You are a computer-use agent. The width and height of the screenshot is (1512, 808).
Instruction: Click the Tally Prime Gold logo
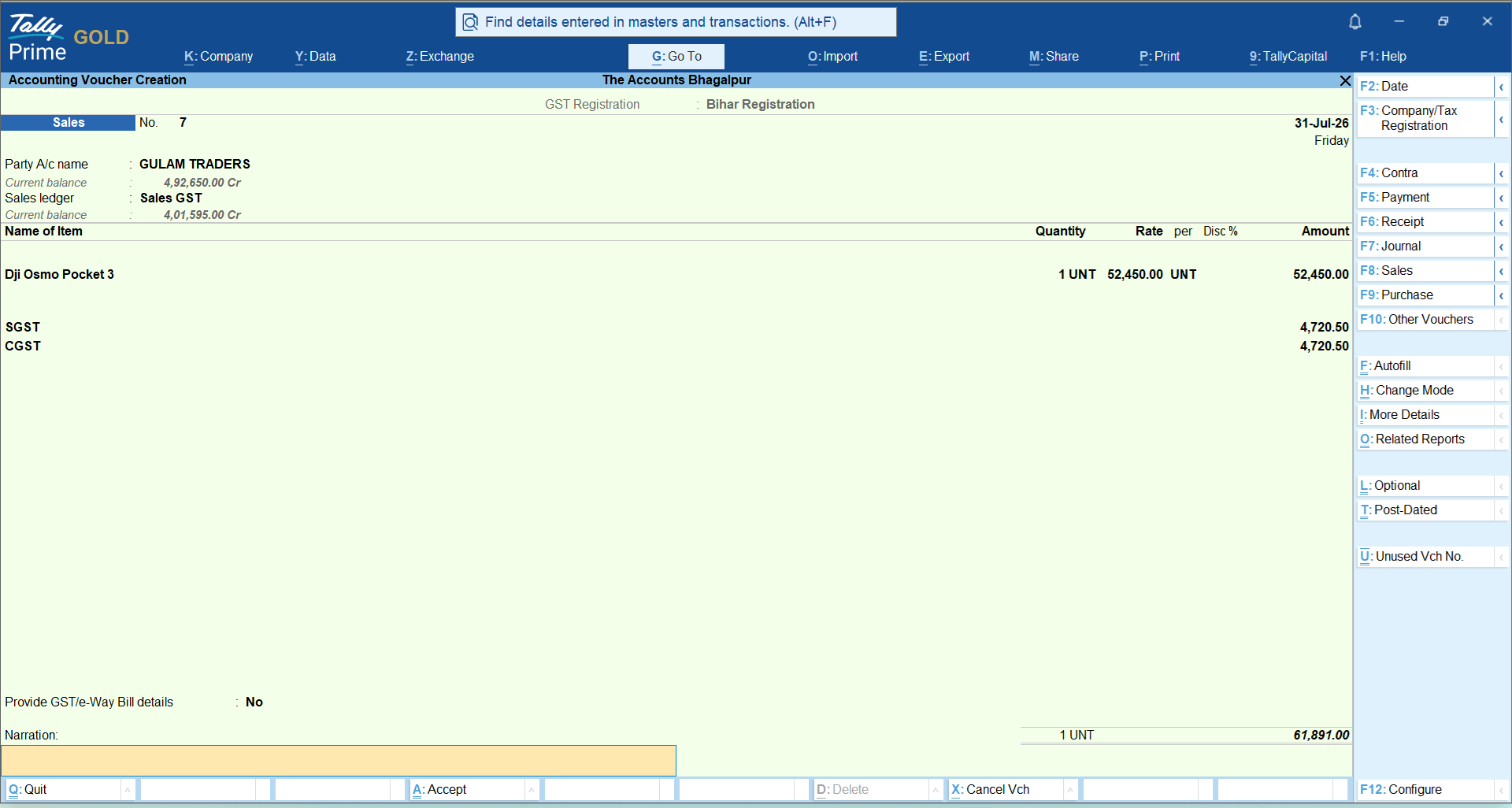[x=69, y=37]
